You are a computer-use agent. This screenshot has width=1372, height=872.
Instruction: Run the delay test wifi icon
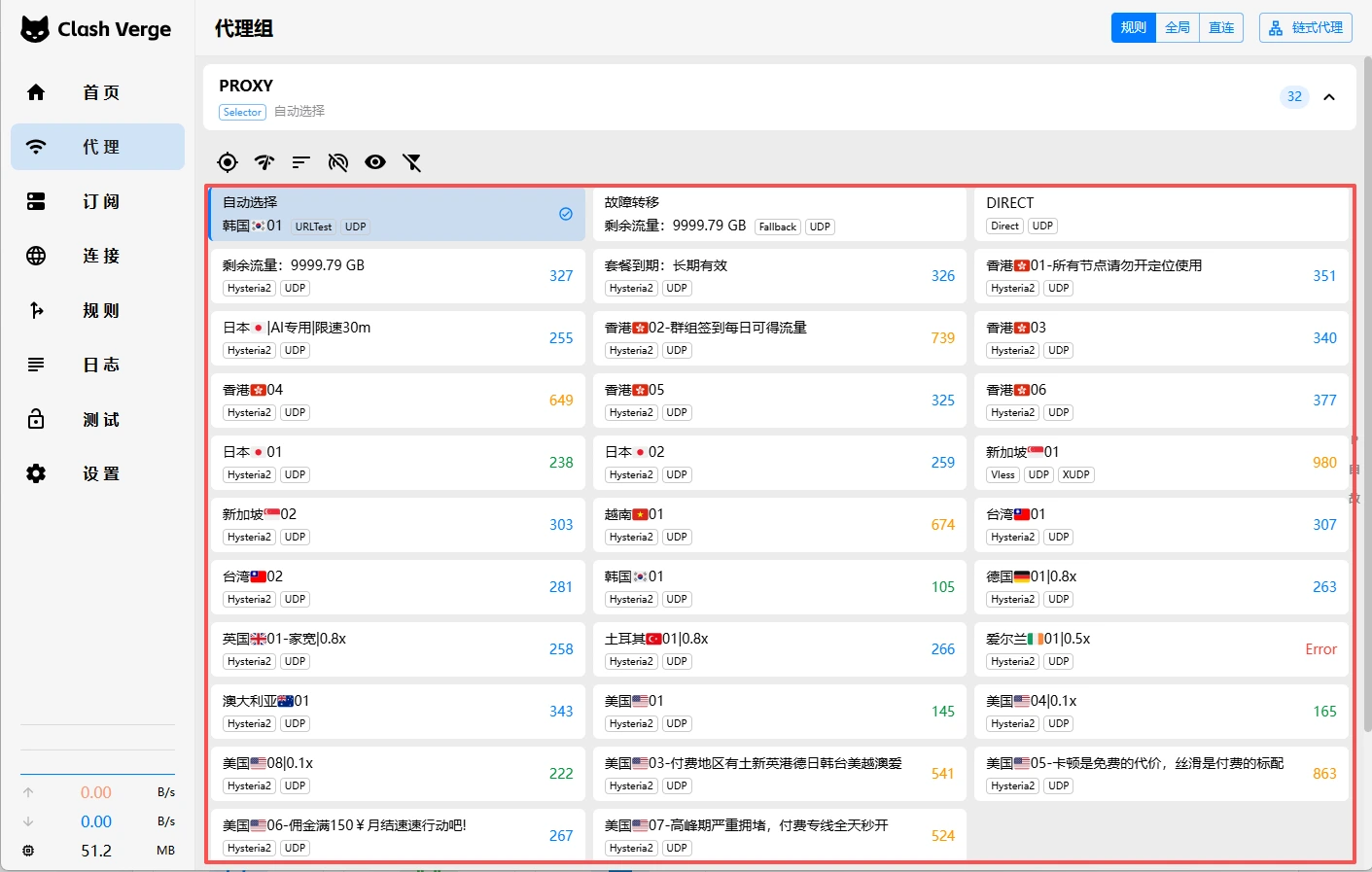click(264, 162)
